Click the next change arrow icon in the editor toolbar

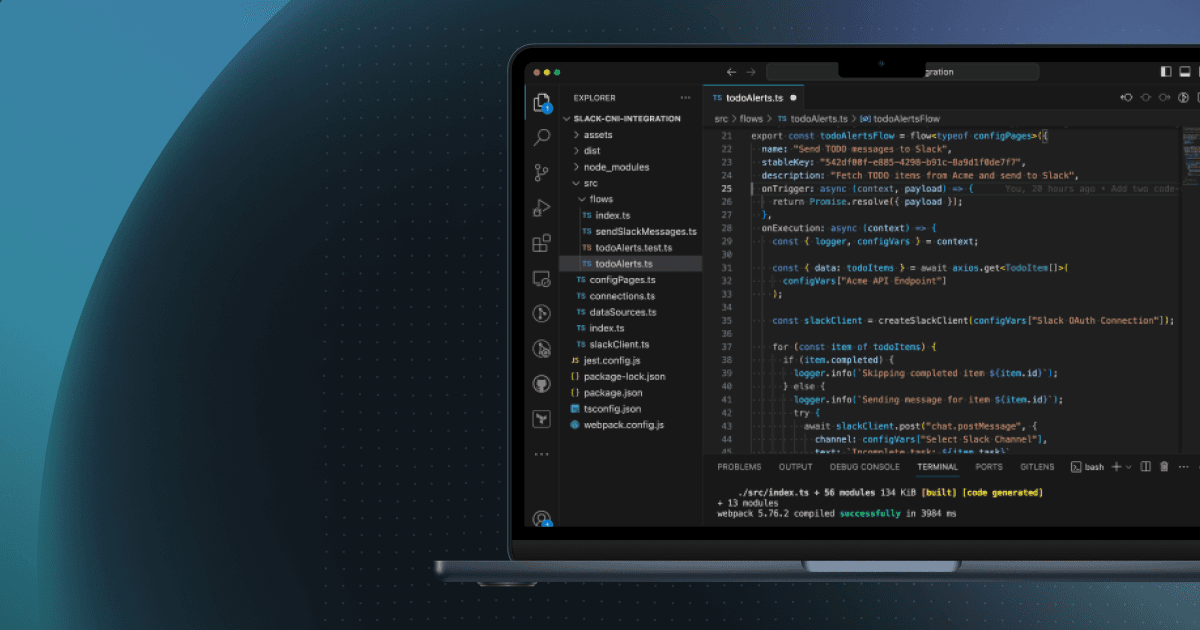(1164, 98)
